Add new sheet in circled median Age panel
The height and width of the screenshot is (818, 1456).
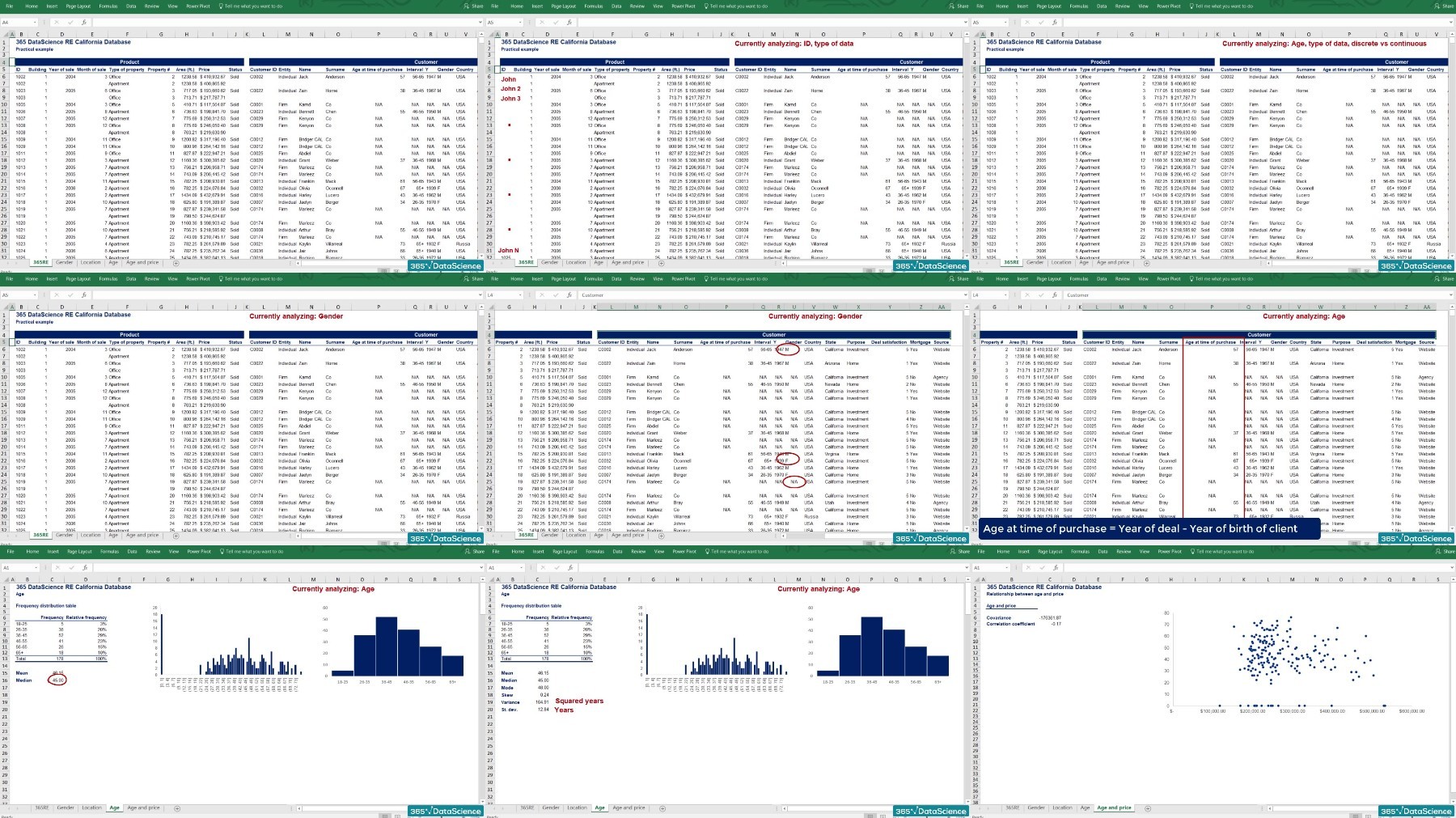pos(177,808)
